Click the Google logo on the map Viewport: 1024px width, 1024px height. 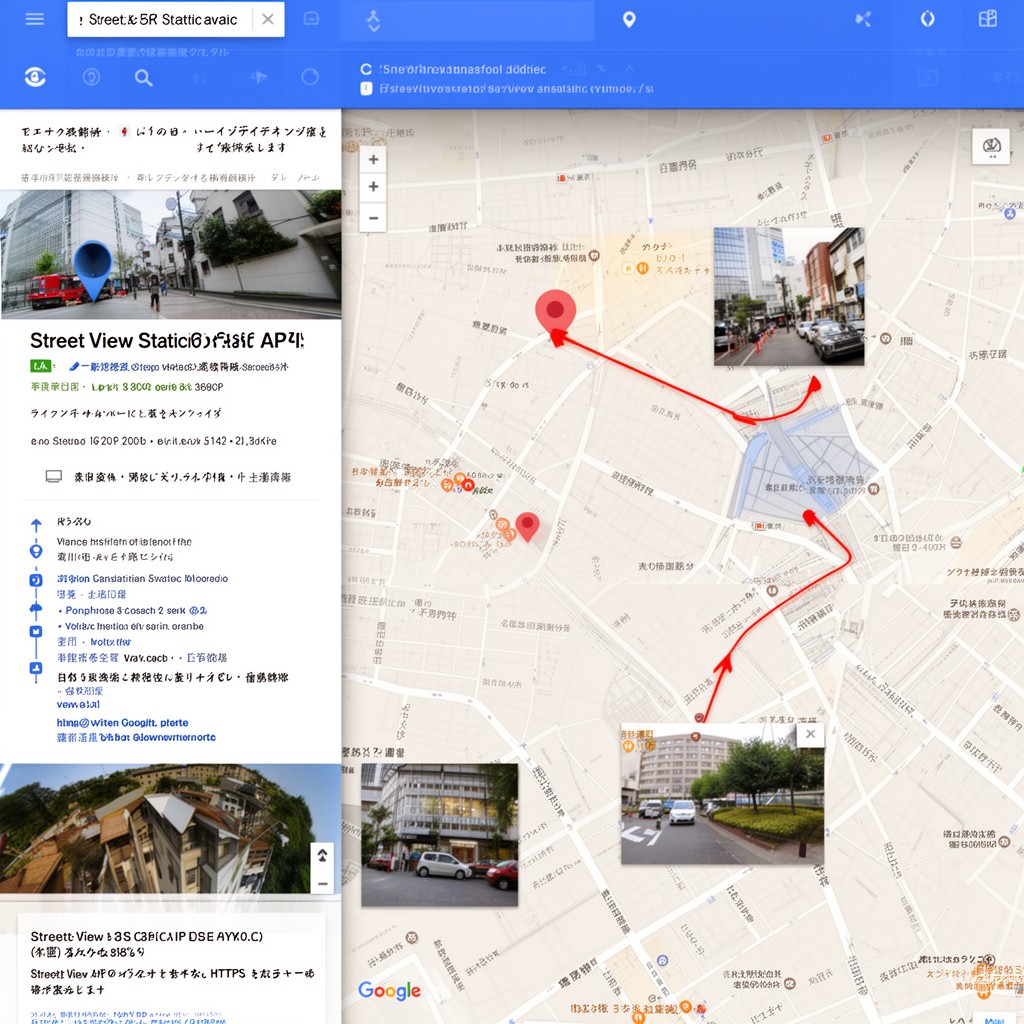coord(389,991)
